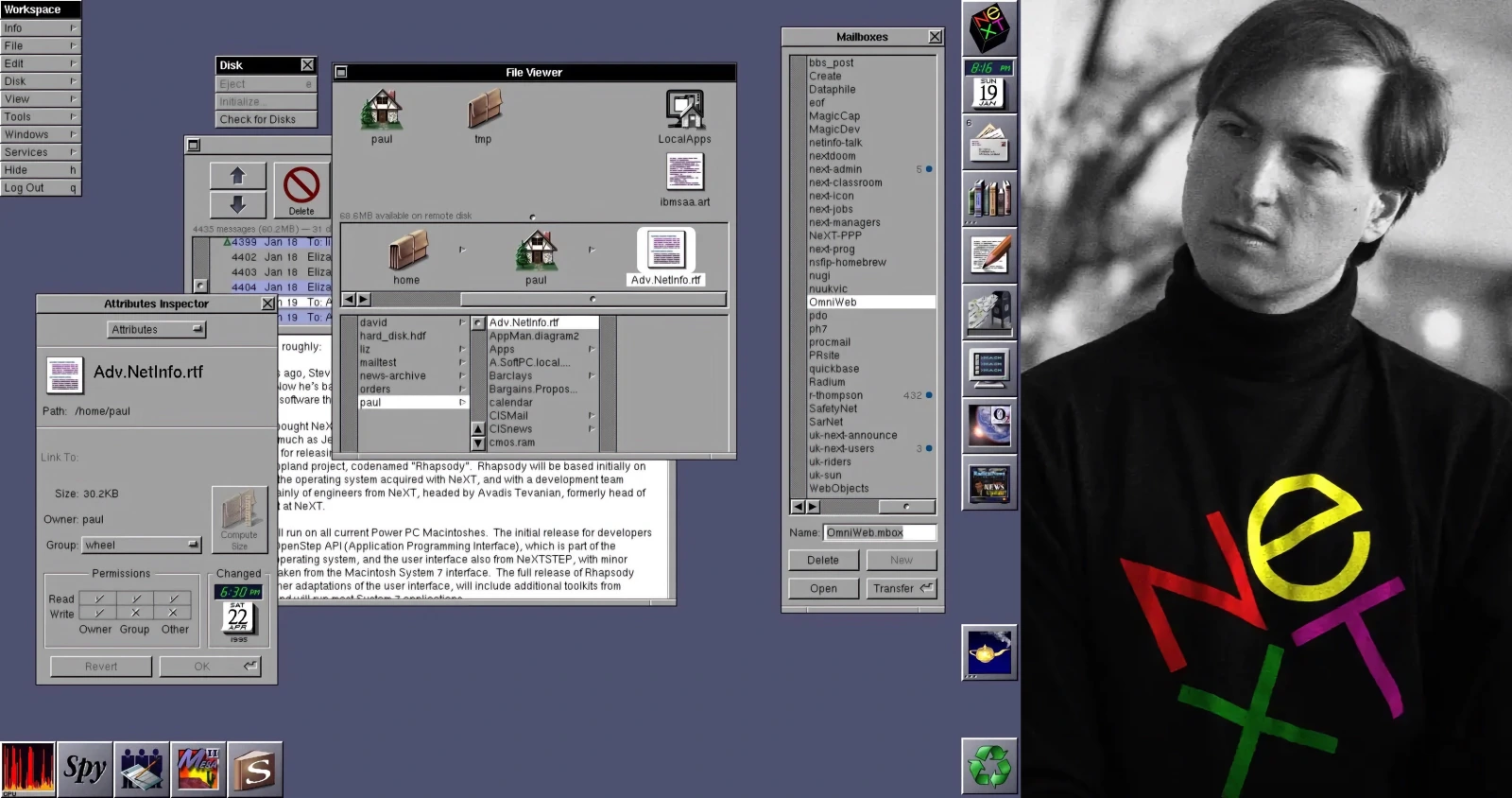Image resolution: width=1512 pixels, height=798 pixels.
Task: Open the Attributes popup selector
Action: [157, 329]
